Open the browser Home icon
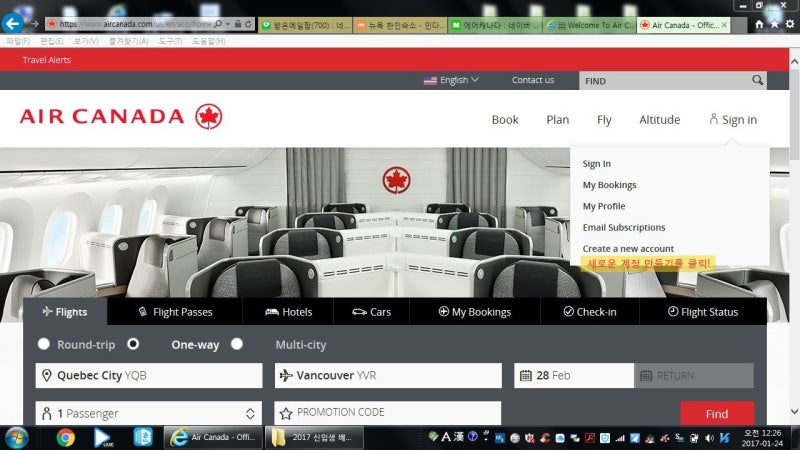Screen dimensions: 800x450 pos(759,24)
